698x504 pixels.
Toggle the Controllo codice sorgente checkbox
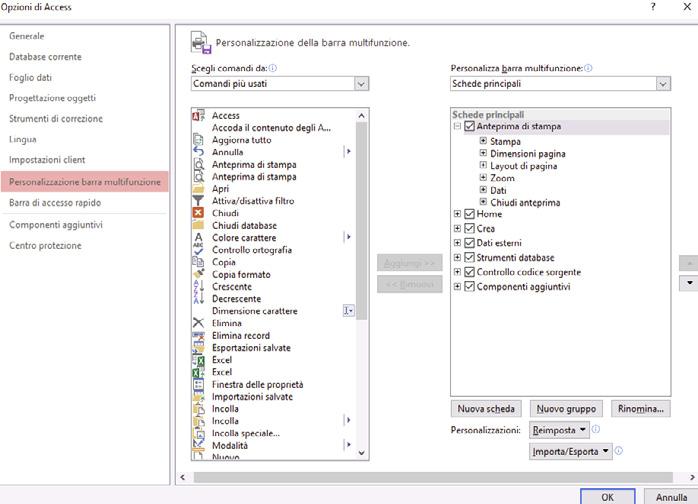pyautogui.click(x=469, y=272)
